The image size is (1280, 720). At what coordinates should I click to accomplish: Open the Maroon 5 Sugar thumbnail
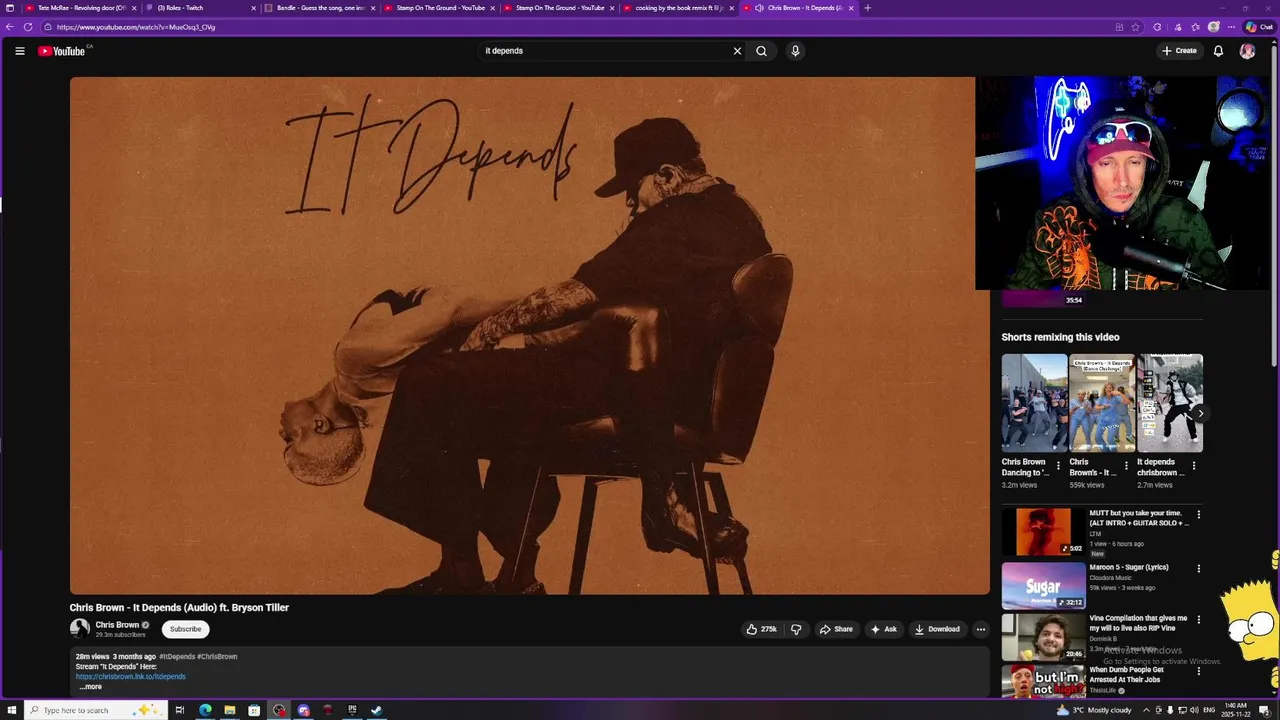tap(1043, 586)
